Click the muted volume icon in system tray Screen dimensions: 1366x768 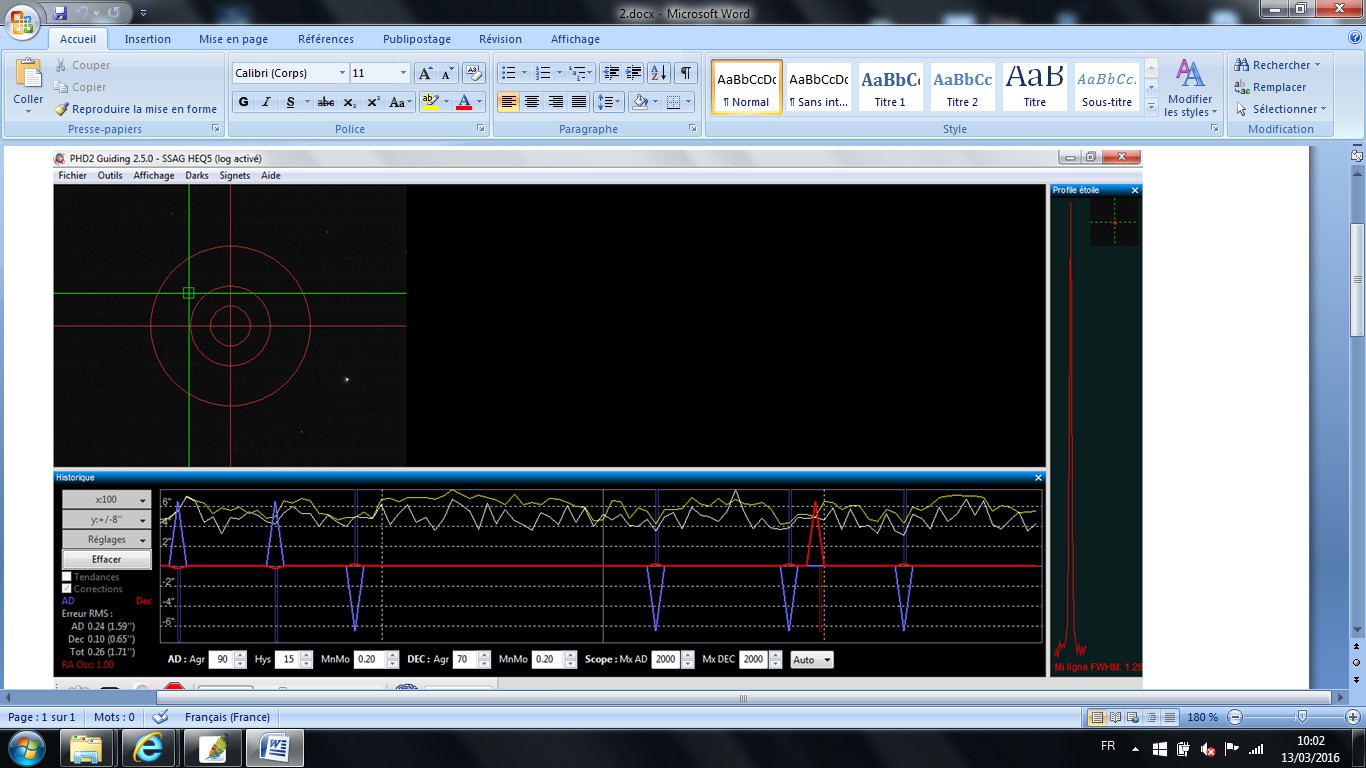1207,749
